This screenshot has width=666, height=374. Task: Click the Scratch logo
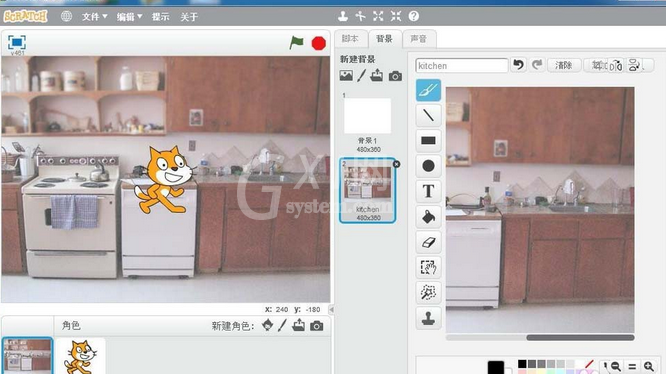pos(25,16)
